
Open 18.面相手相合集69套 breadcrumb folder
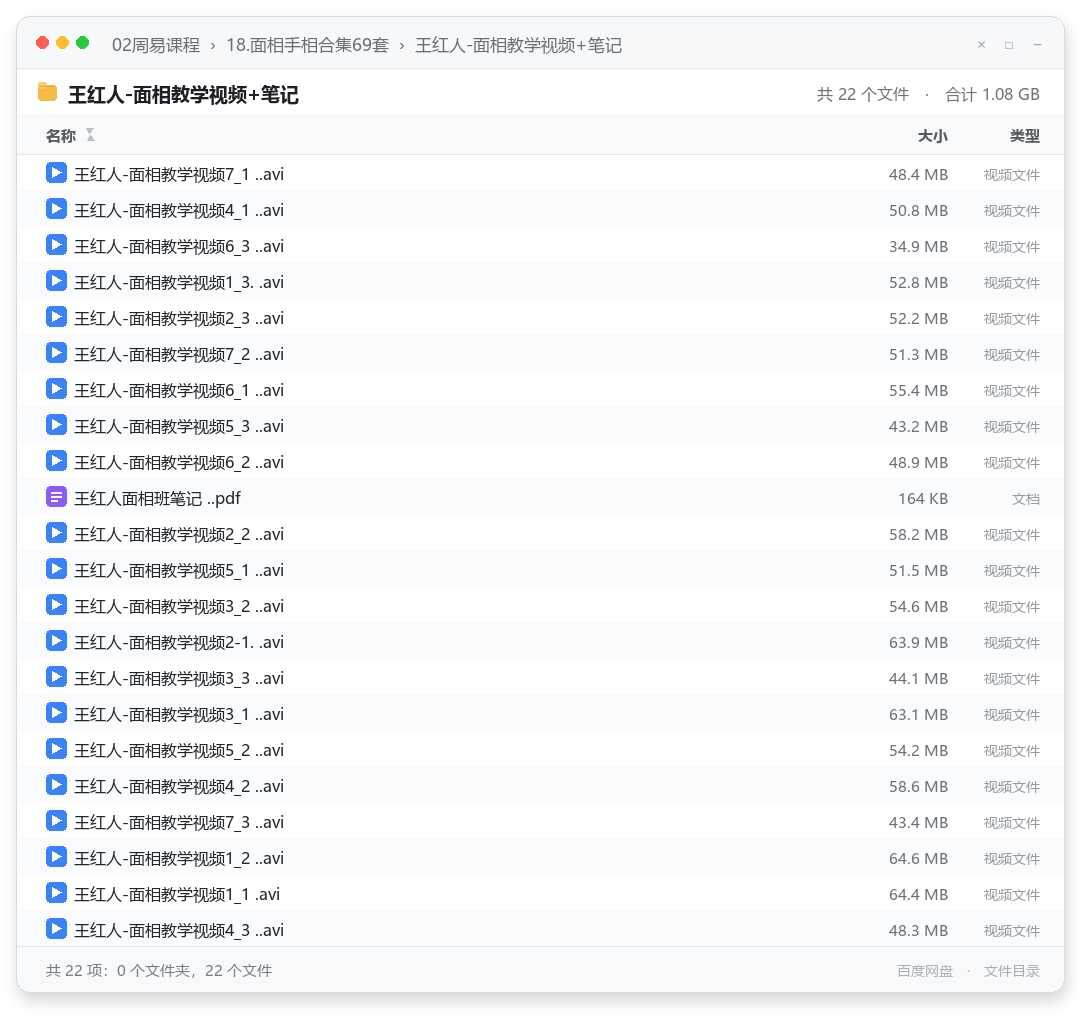307,45
